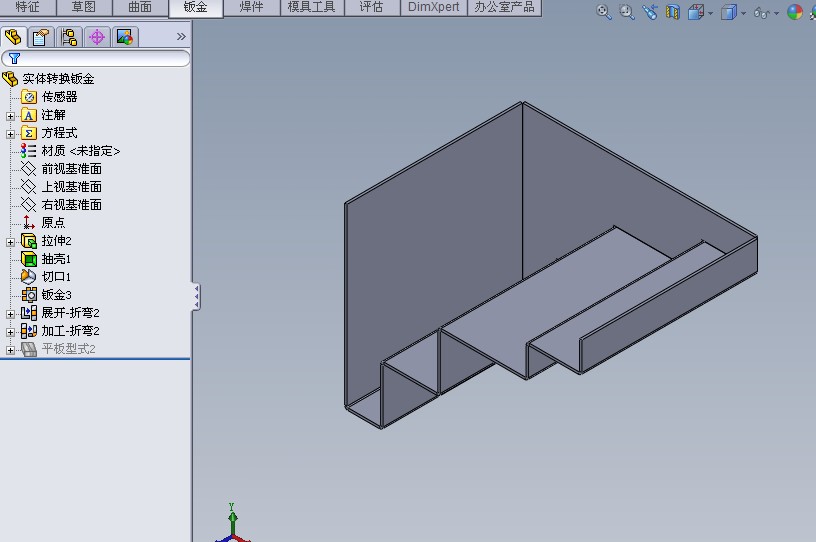Select 传感器 folder in tree
The image size is (816, 542).
point(59,97)
